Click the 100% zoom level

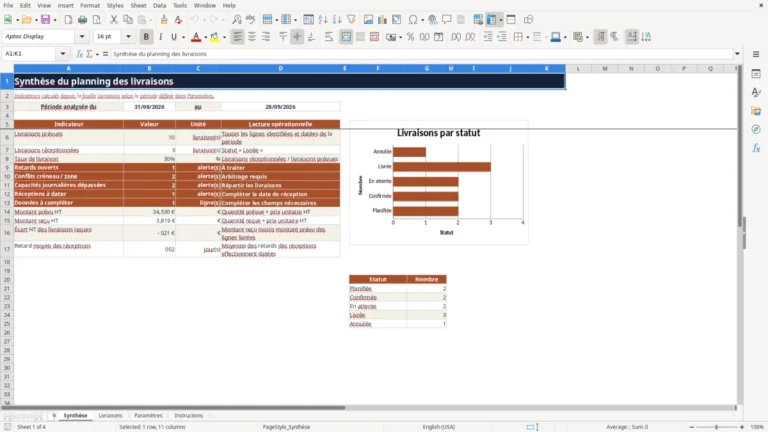[x=757, y=427]
